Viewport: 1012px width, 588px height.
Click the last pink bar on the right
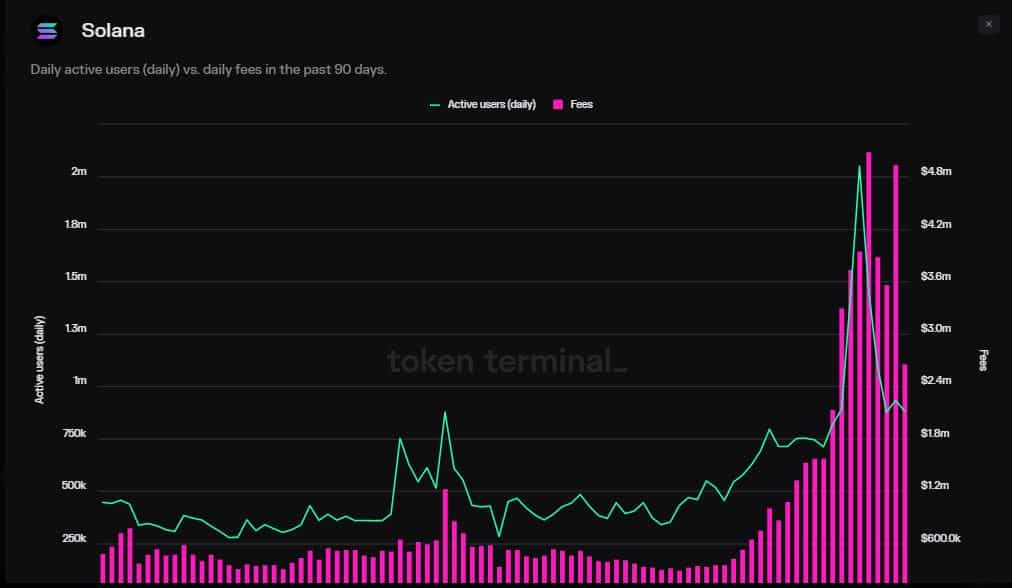905,473
